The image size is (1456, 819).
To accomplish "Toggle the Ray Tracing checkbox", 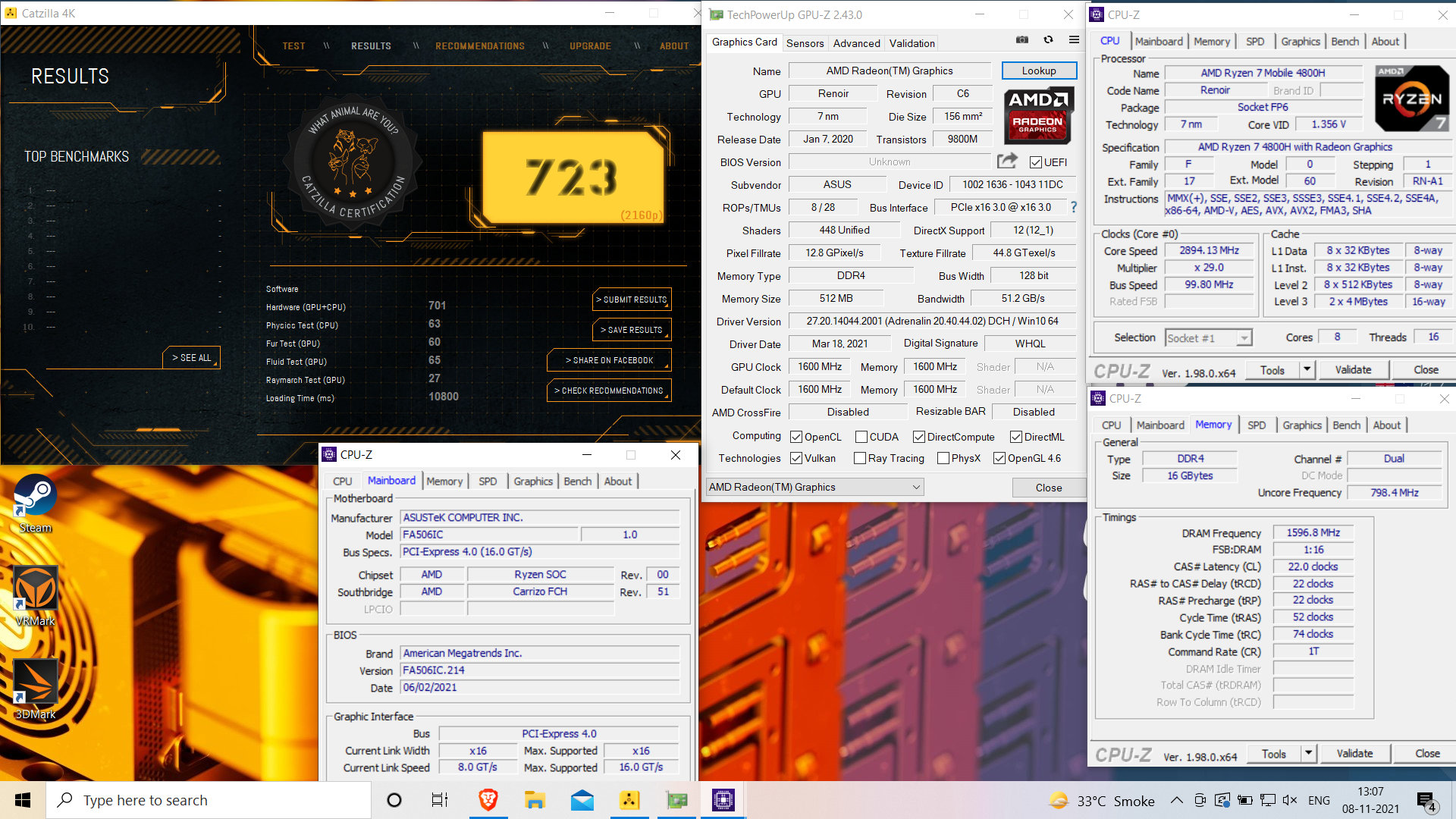I will [859, 458].
